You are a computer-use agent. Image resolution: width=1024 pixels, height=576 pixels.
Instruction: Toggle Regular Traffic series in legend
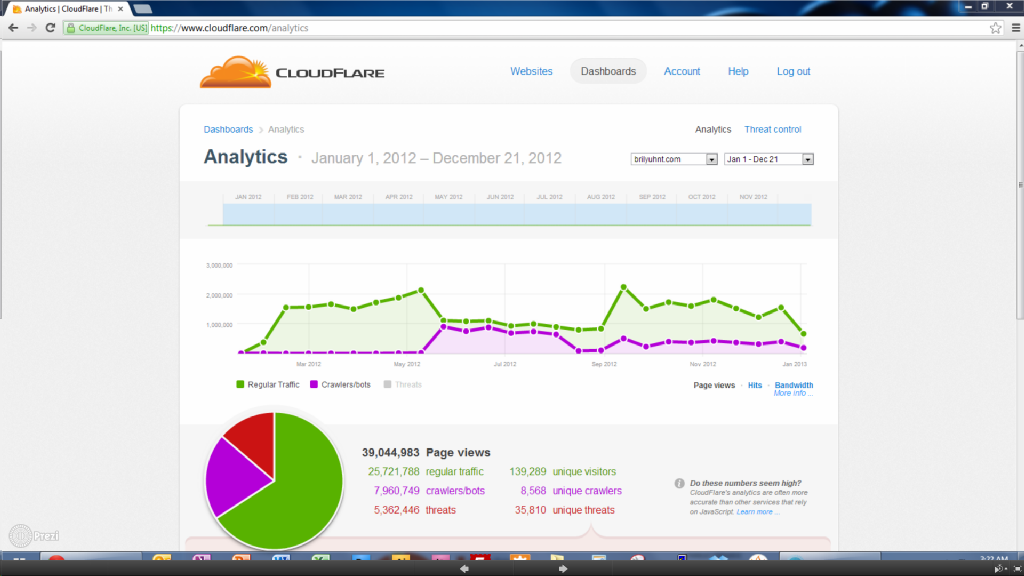[268, 385]
